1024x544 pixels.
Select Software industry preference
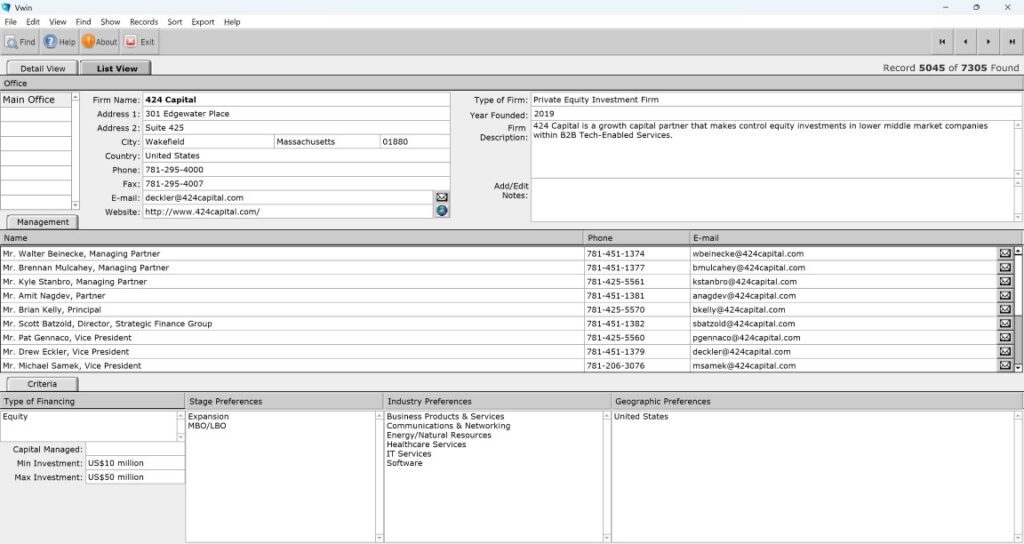coord(404,463)
